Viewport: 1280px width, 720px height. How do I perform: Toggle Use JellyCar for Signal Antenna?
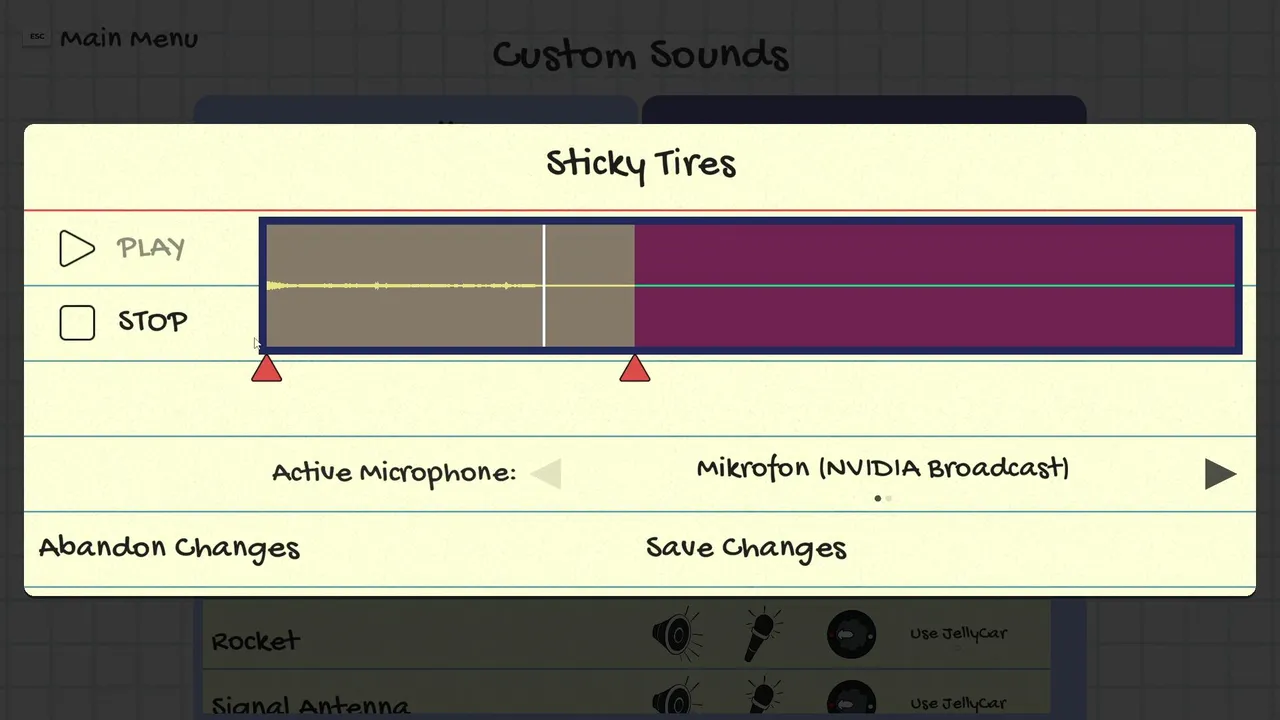click(x=958, y=703)
